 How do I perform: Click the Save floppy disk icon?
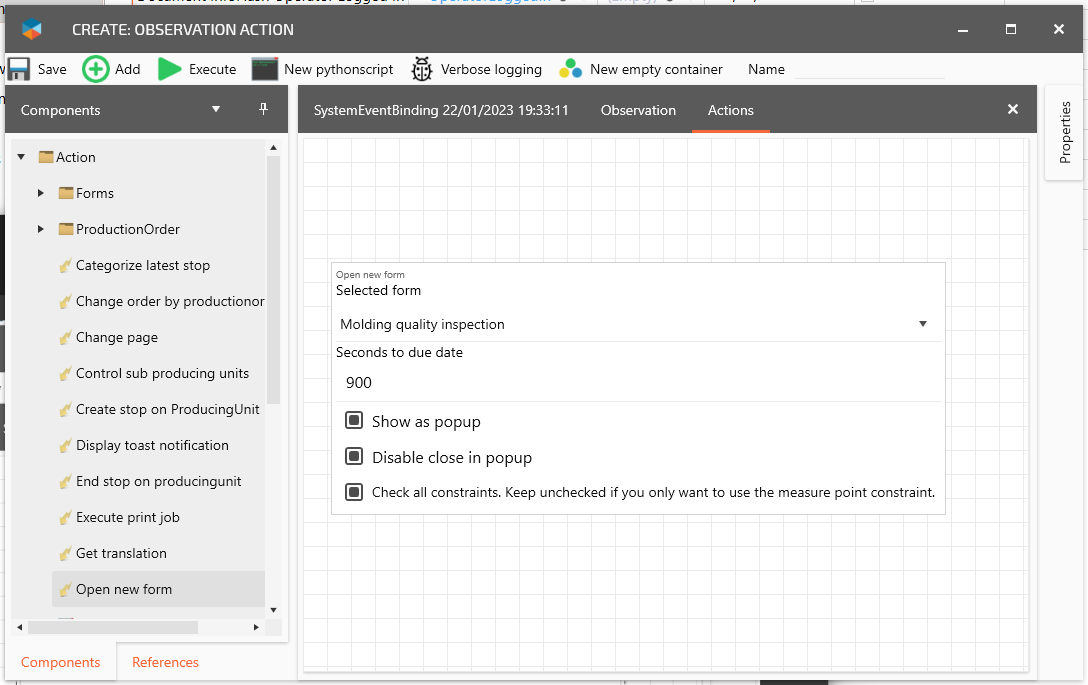tap(19, 69)
